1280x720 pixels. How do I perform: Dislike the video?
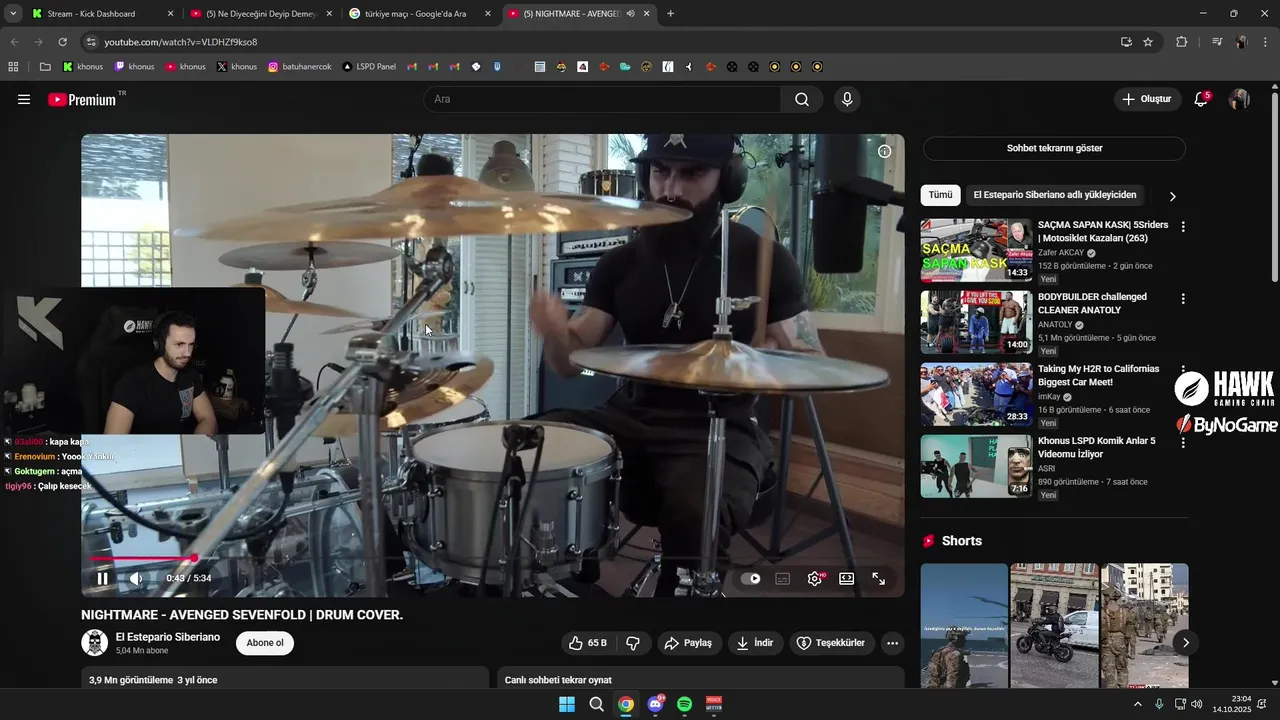[633, 643]
